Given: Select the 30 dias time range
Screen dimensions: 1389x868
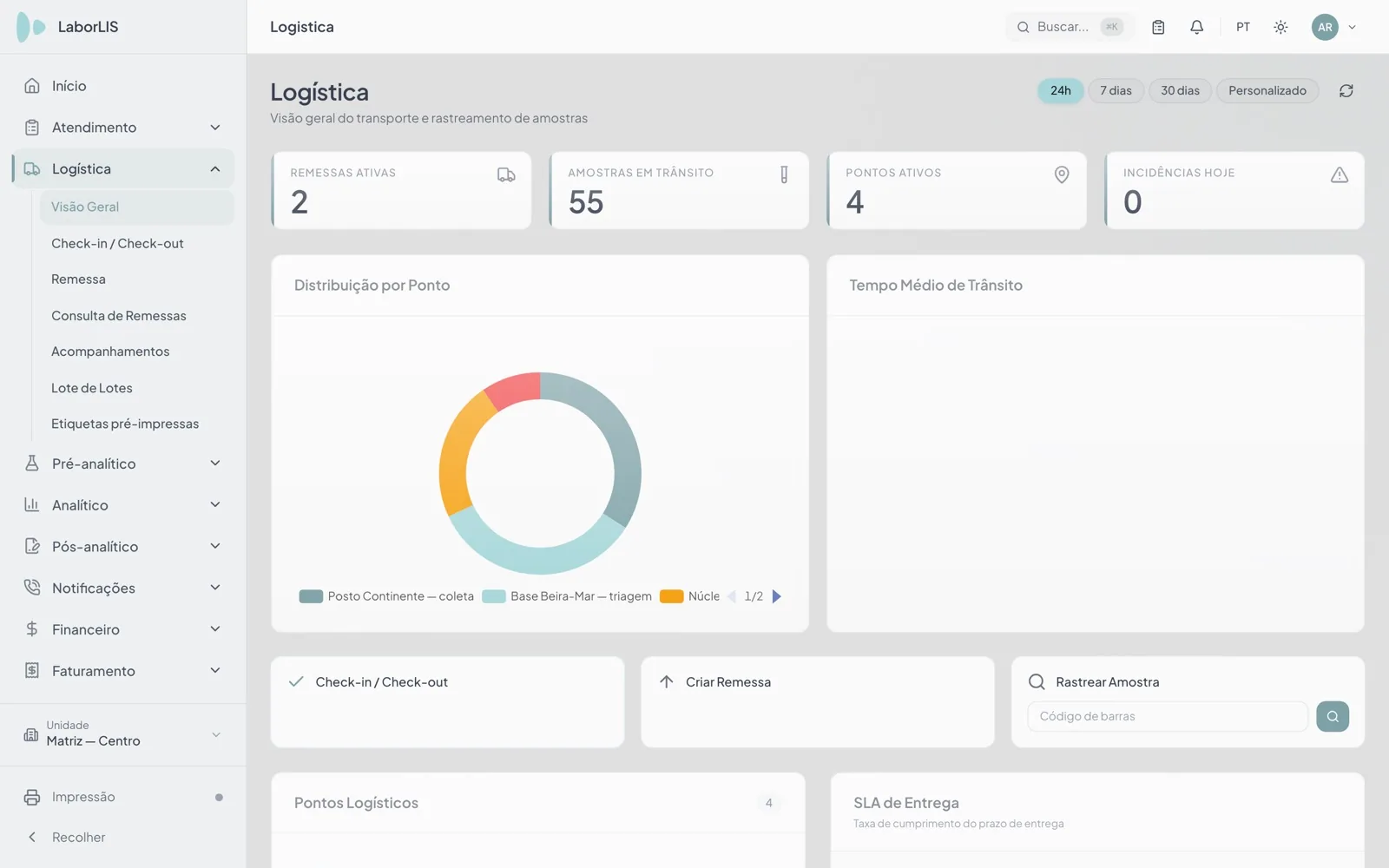Looking at the screenshot, I should point(1181,90).
